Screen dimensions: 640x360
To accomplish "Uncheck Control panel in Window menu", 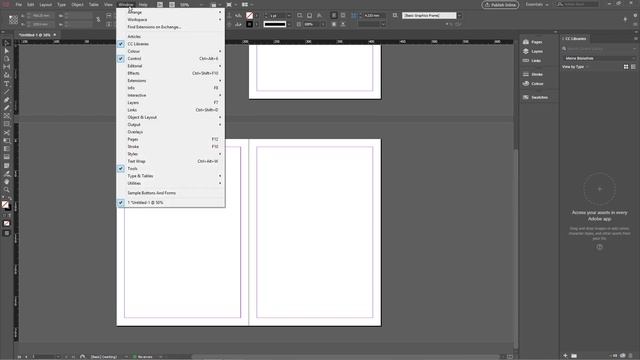I will pyautogui.click(x=170, y=59).
